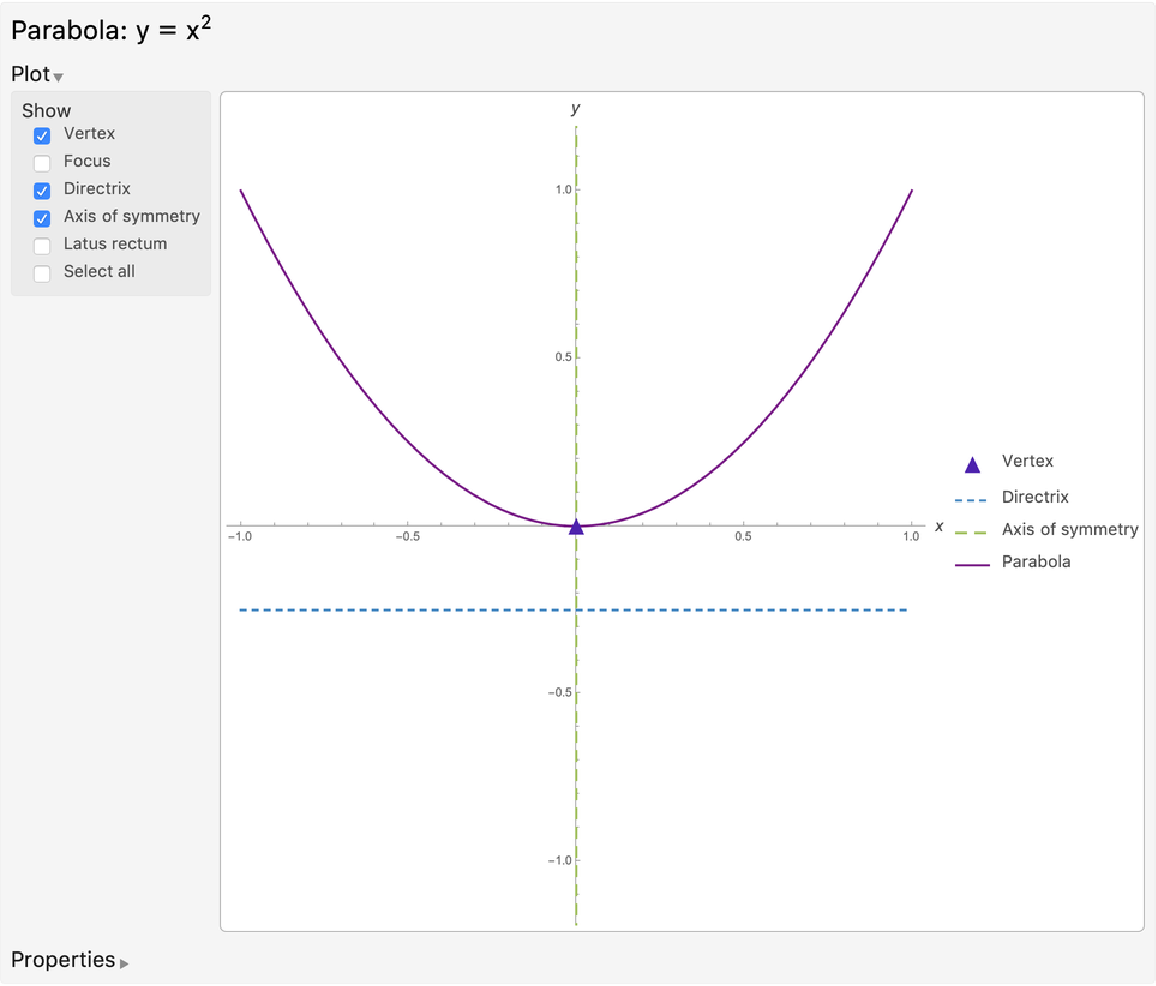Screen dimensions: 1156x986
Task: Disable the Directrix checkbox
Action: 42,190
